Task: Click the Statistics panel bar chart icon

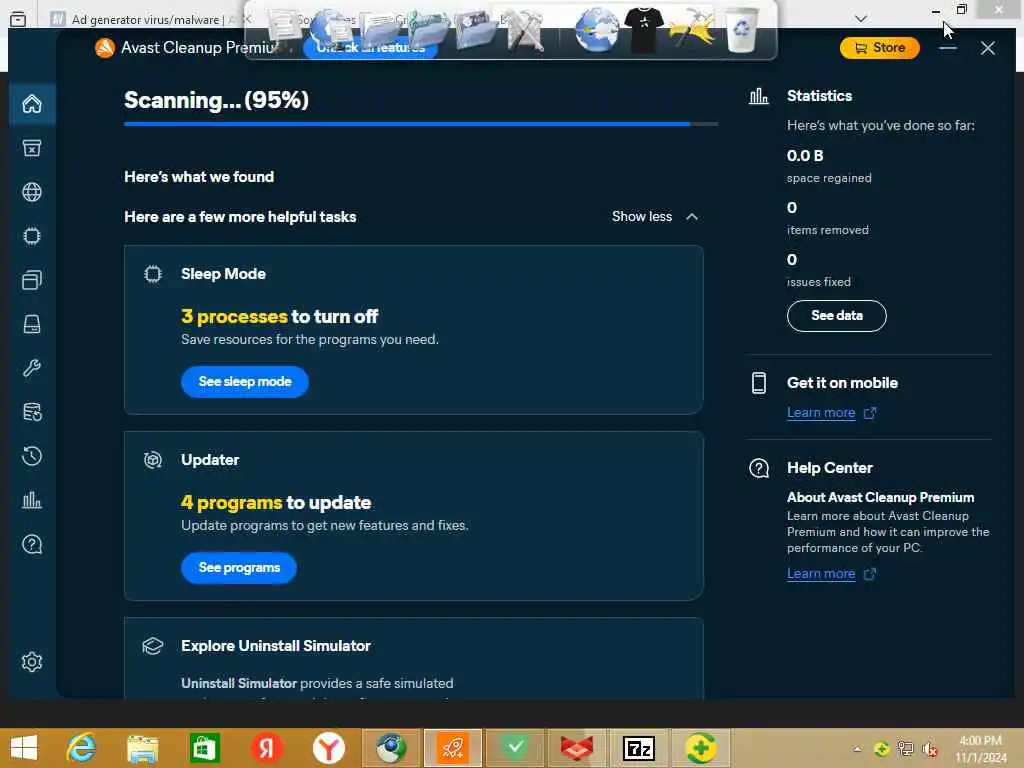Action: pyautogui.click(x=759, y=97)
